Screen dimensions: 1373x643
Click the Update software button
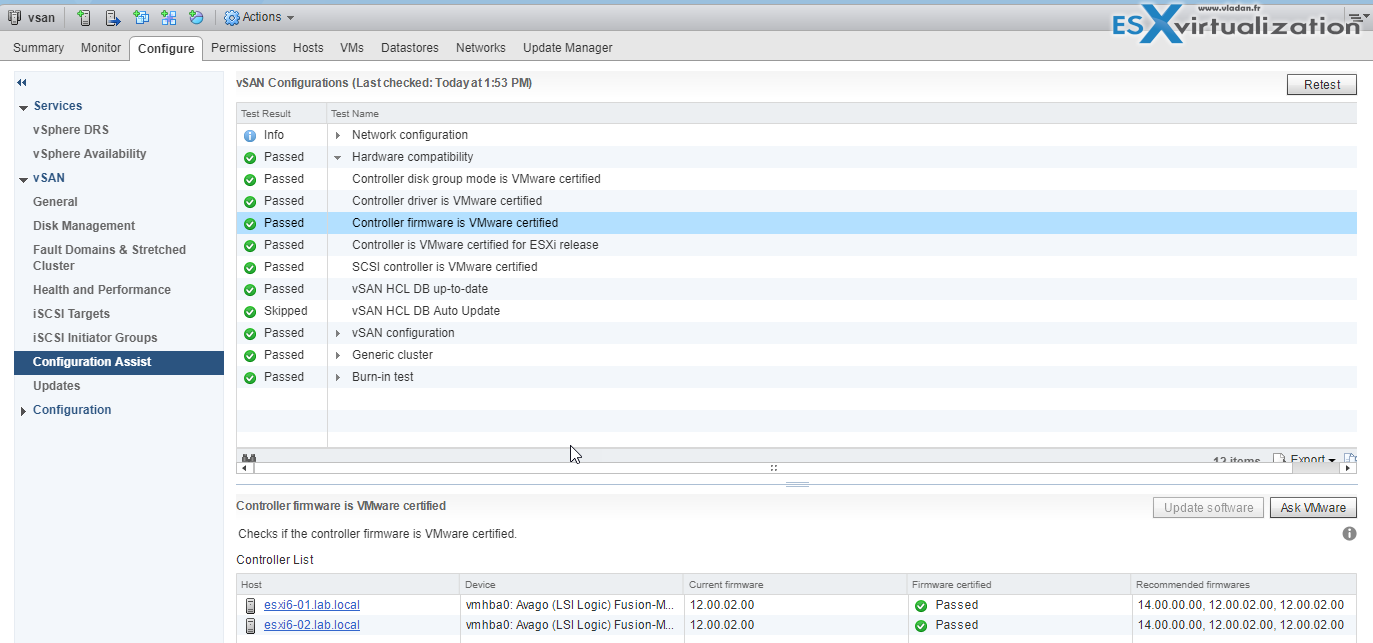tap(1208, 508)
